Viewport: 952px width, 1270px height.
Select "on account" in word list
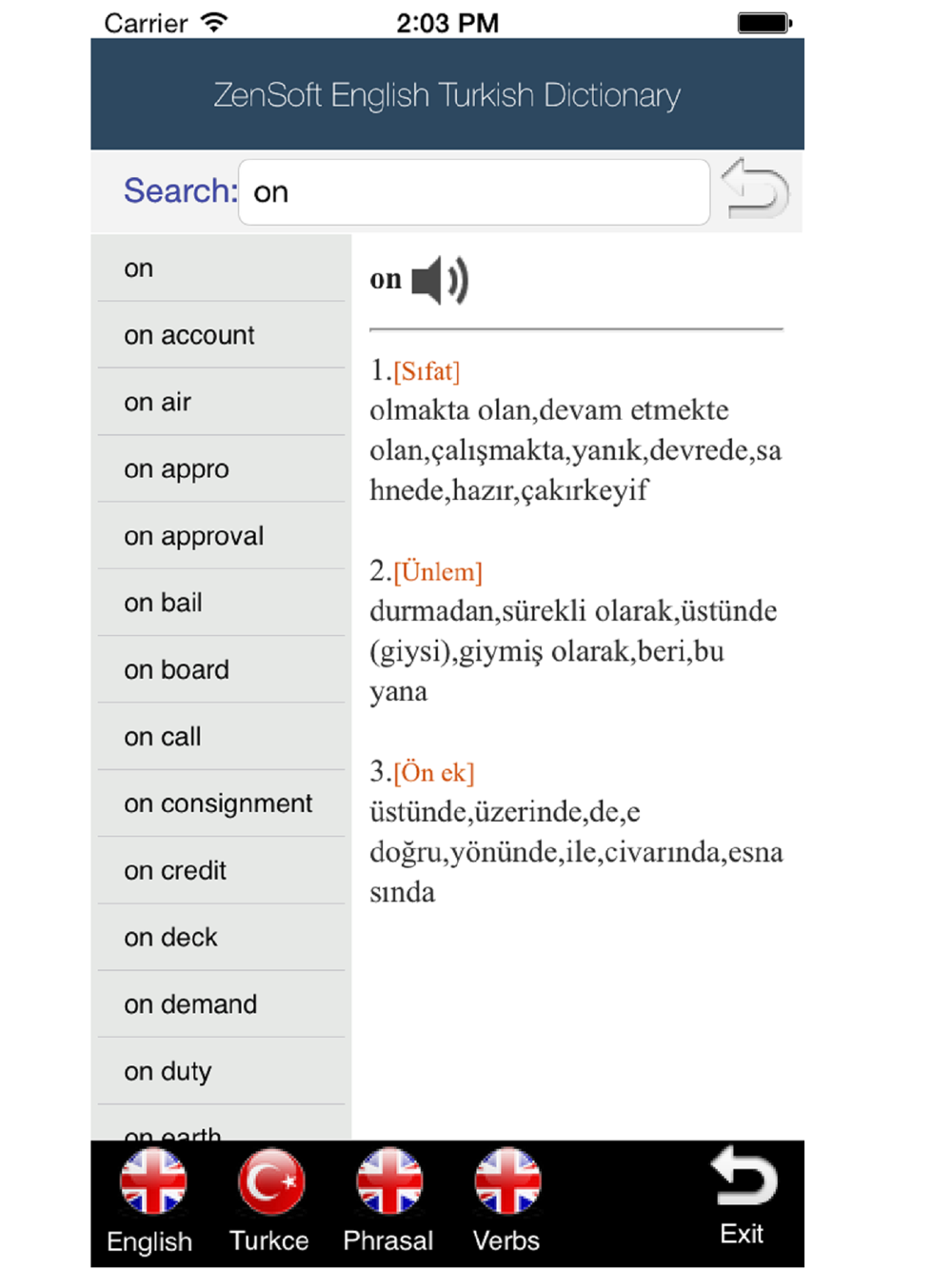221,335
